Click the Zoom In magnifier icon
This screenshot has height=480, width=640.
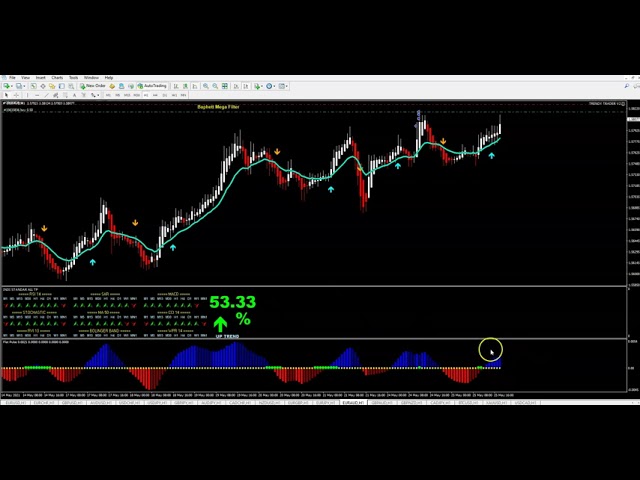click(x=205, y=86)
